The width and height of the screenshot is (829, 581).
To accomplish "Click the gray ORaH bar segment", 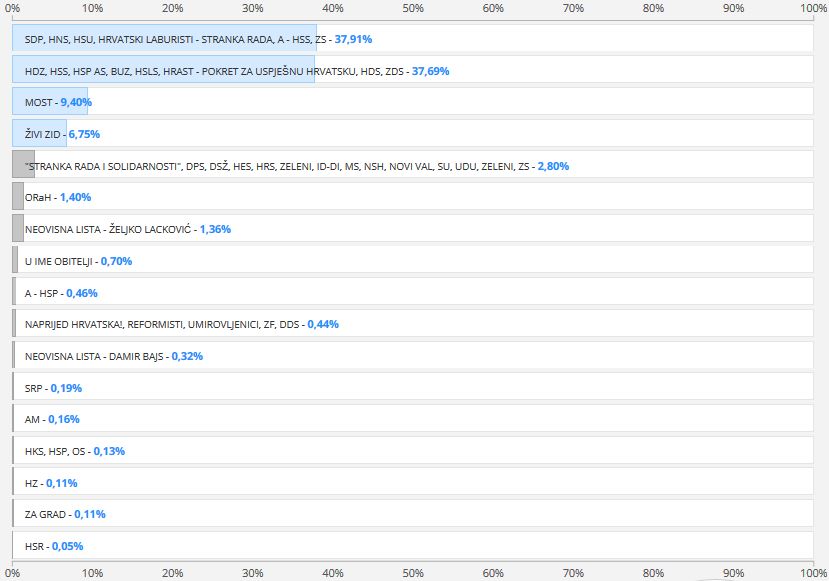I will [x=17, y=197].
